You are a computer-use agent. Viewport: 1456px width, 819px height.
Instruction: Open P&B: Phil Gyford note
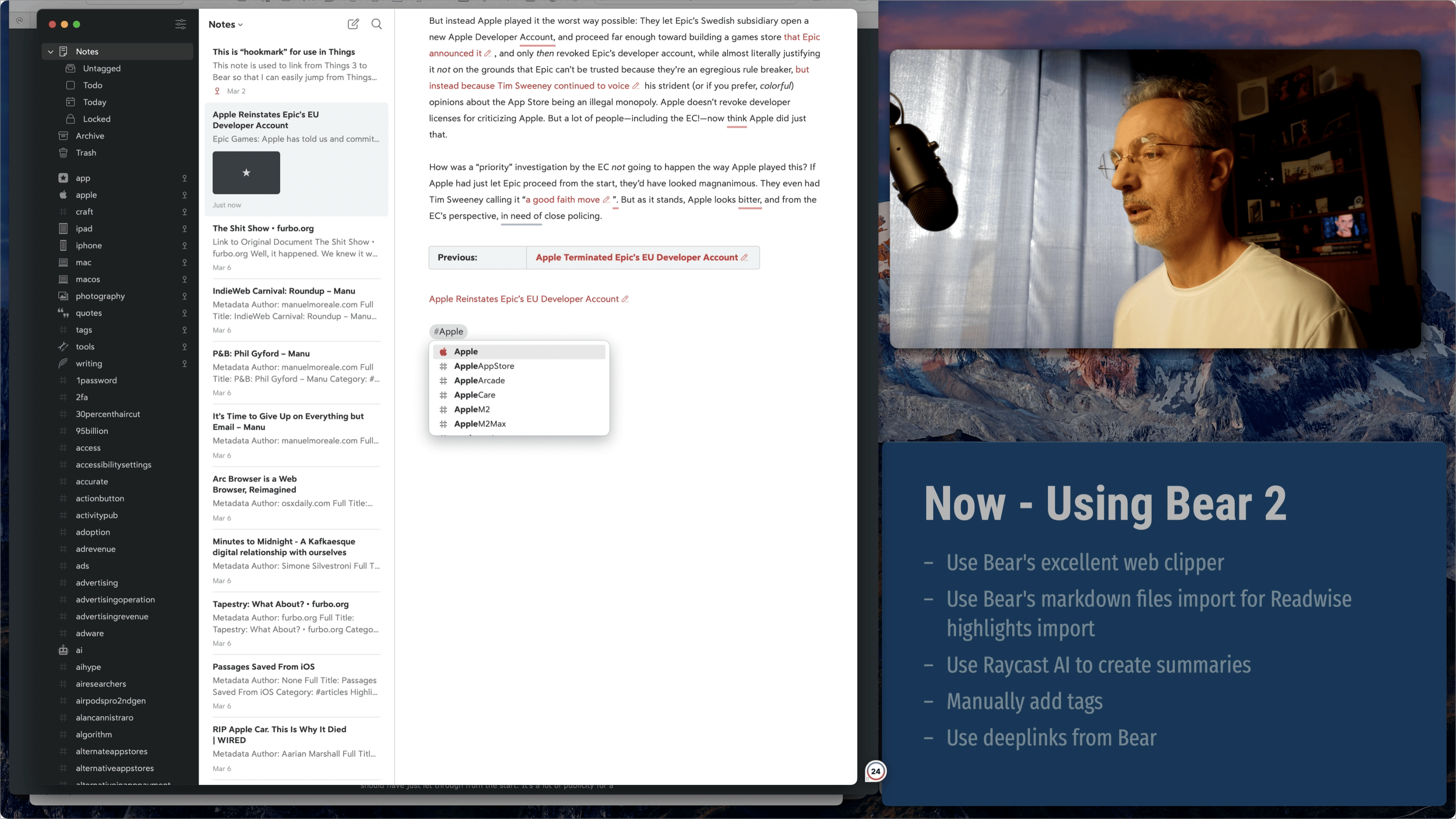pos(296,372)
